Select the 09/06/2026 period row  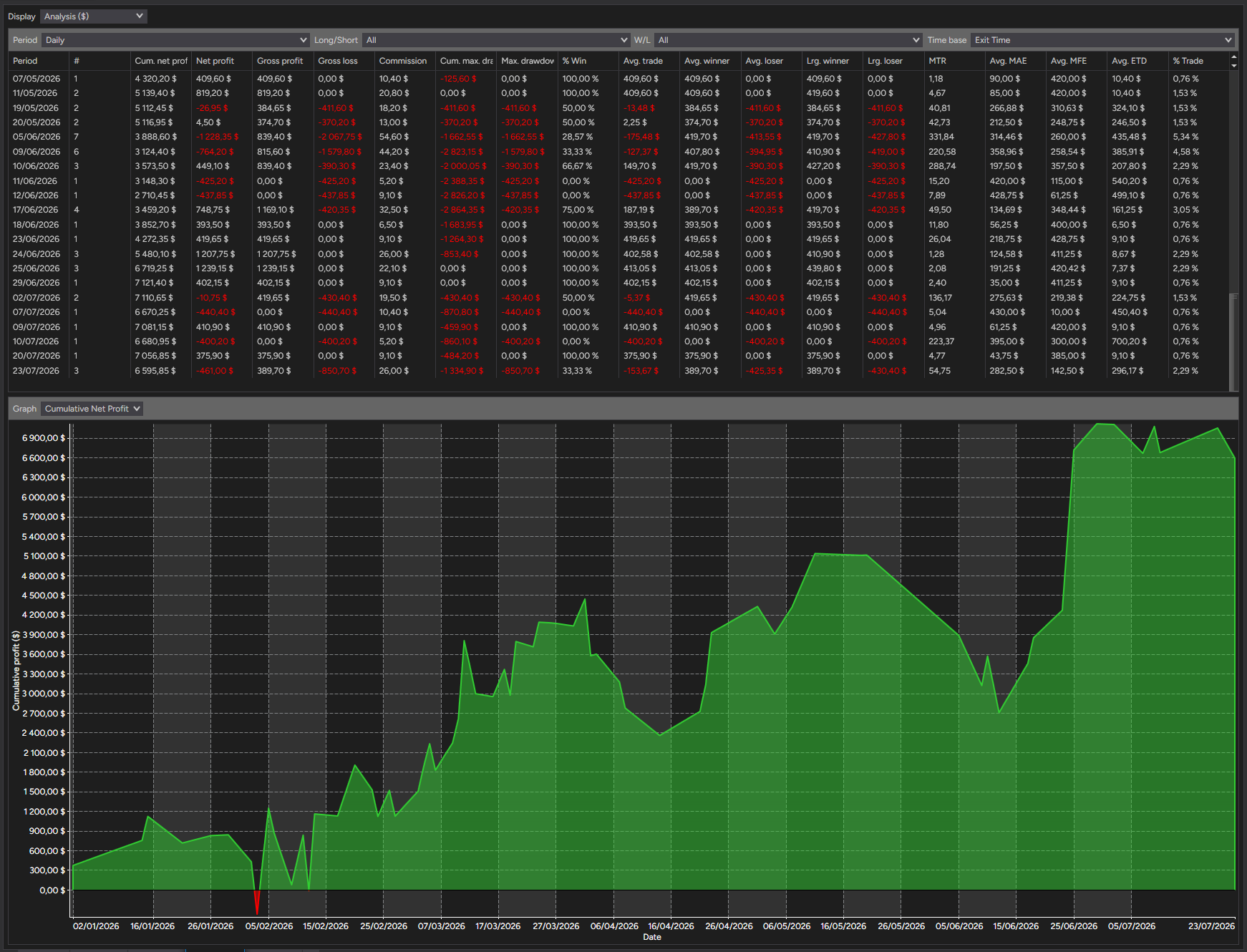point(619,152)
